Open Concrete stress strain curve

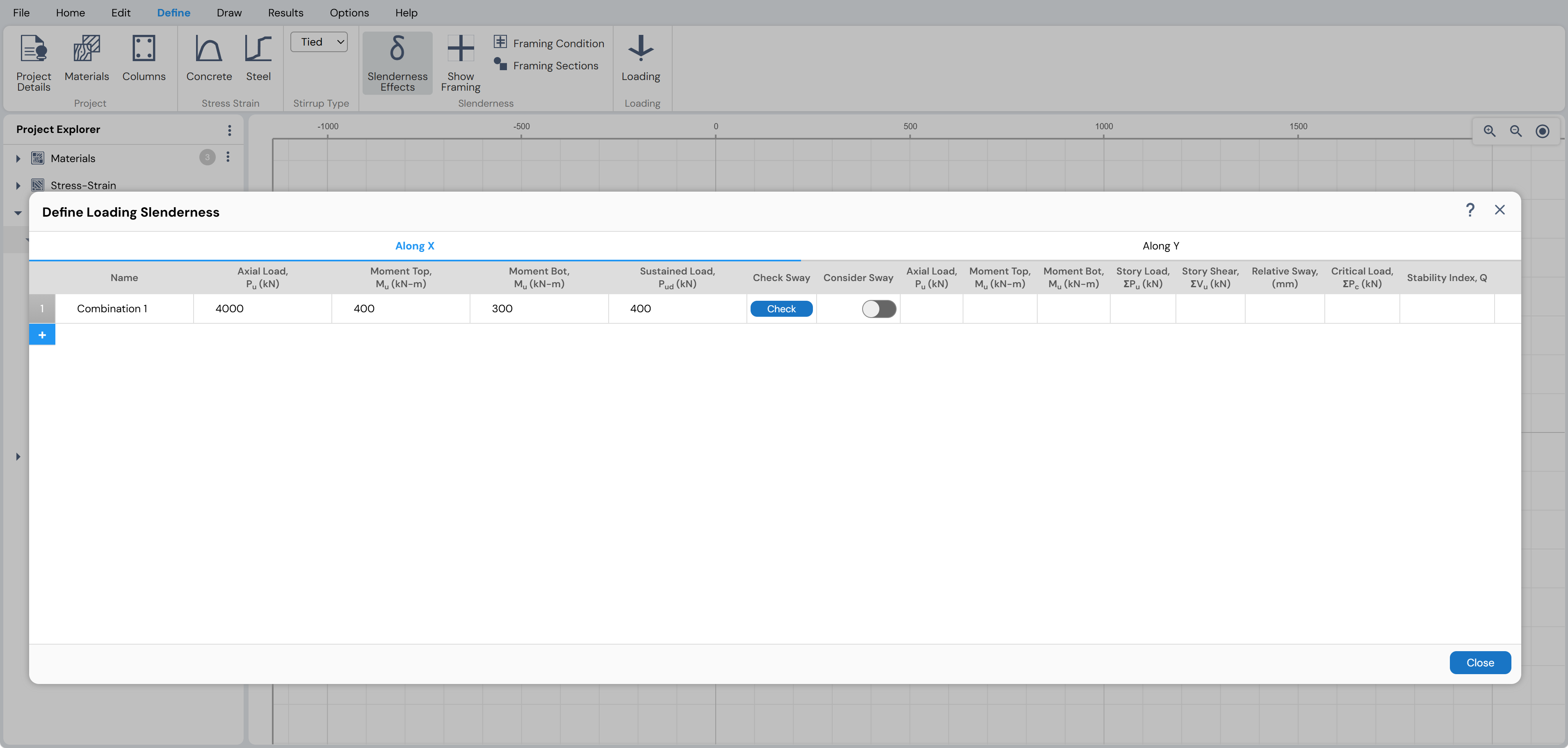click(209, 59)
